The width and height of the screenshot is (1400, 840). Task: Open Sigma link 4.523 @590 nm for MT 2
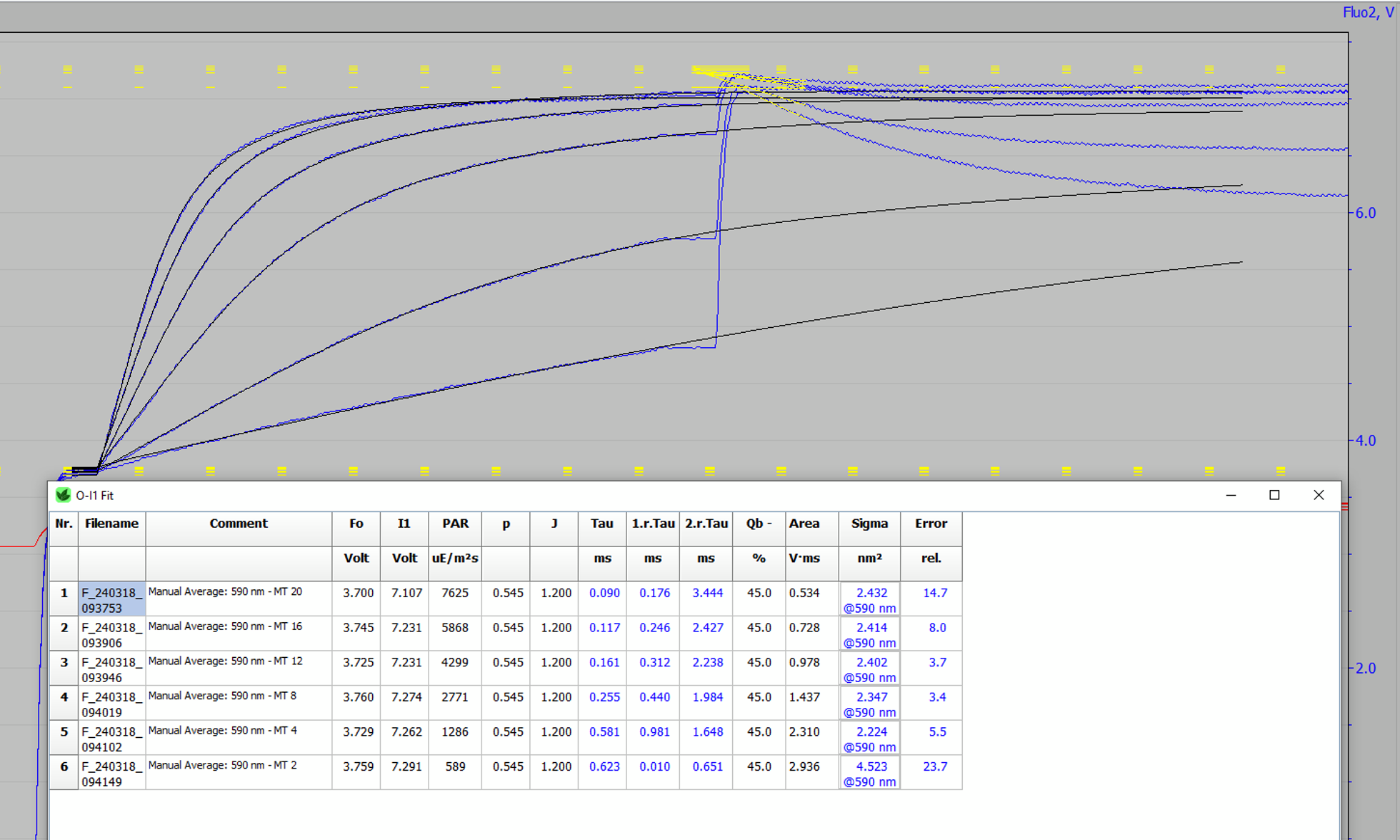pos(869,773)
